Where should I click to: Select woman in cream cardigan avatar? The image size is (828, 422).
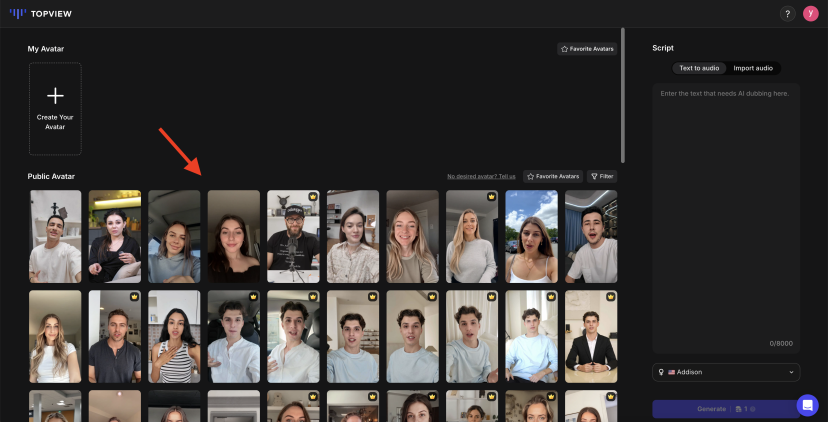point(353,237)
